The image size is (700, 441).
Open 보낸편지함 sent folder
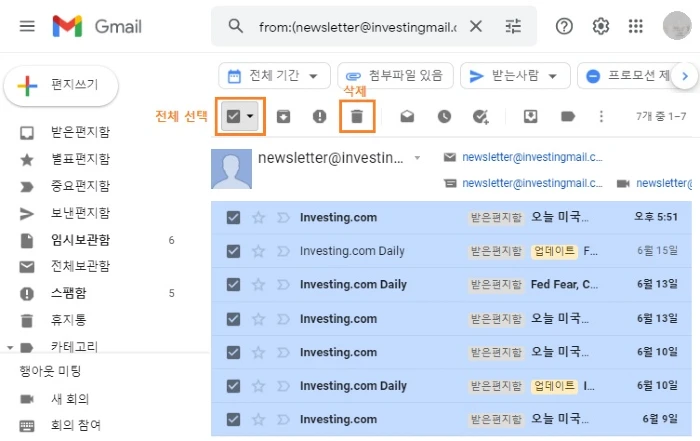(x=80, y=213)
